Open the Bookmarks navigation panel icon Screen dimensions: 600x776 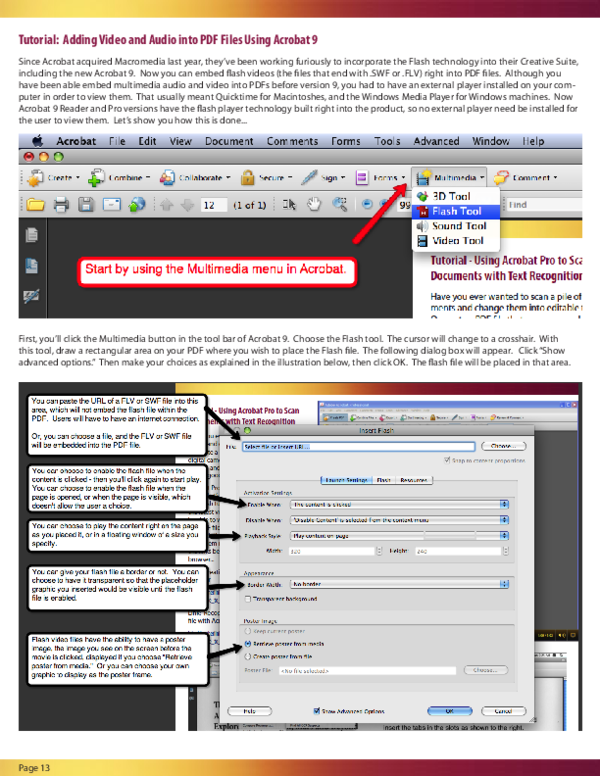point(31,266)
